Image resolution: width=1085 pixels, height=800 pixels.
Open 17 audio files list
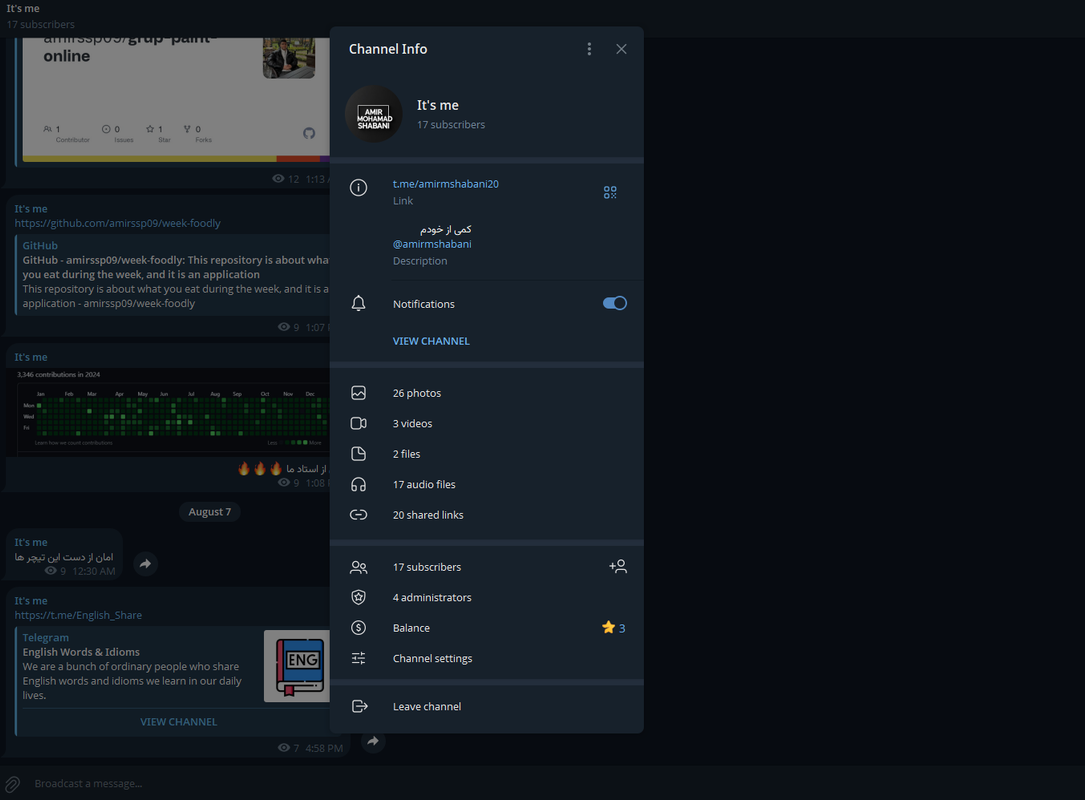(x=486, y=484)
